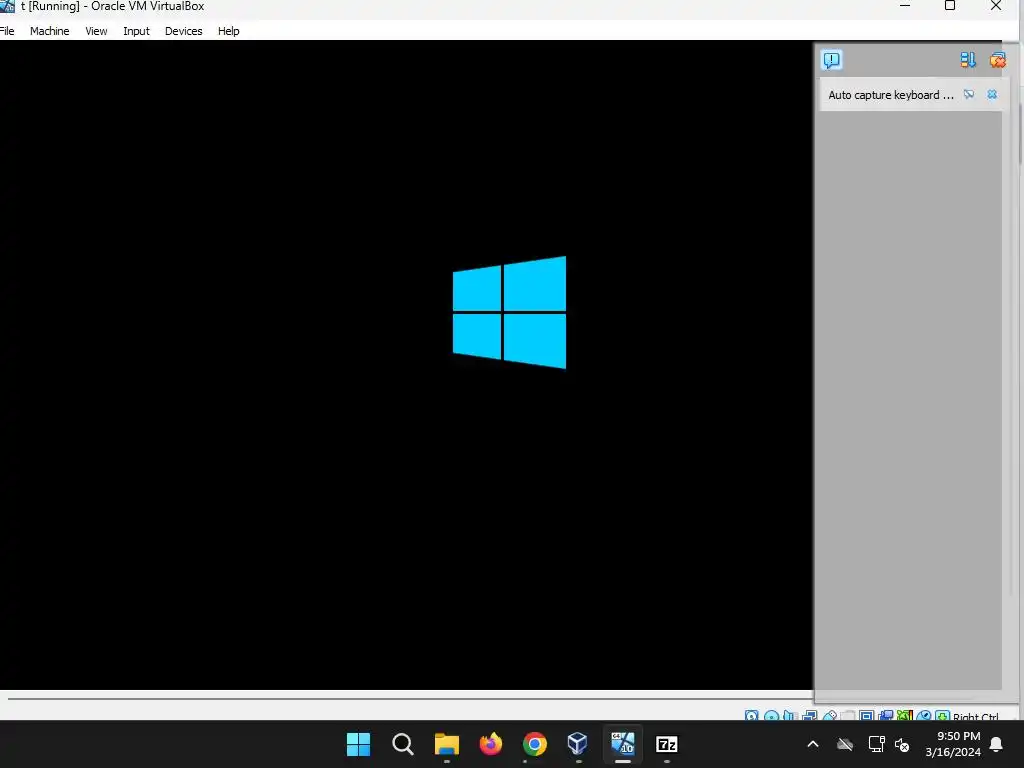This screenshot has width=1024, height=768.
Task: Open the Help menu
Action: [x=229, y=31]
